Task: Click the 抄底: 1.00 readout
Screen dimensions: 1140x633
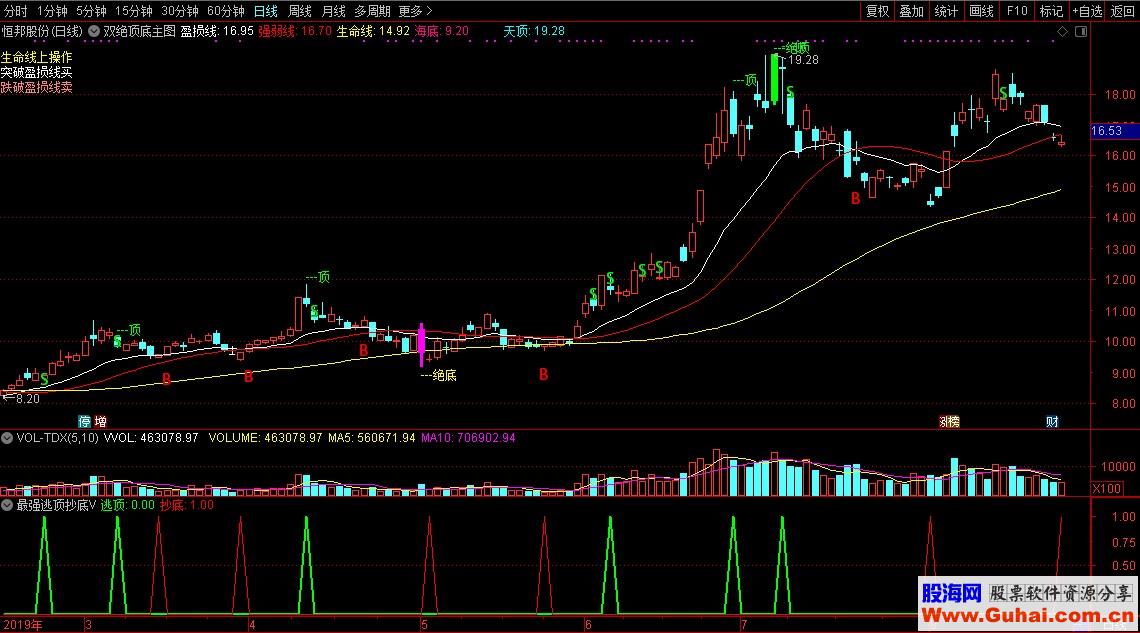Action: 187,505
